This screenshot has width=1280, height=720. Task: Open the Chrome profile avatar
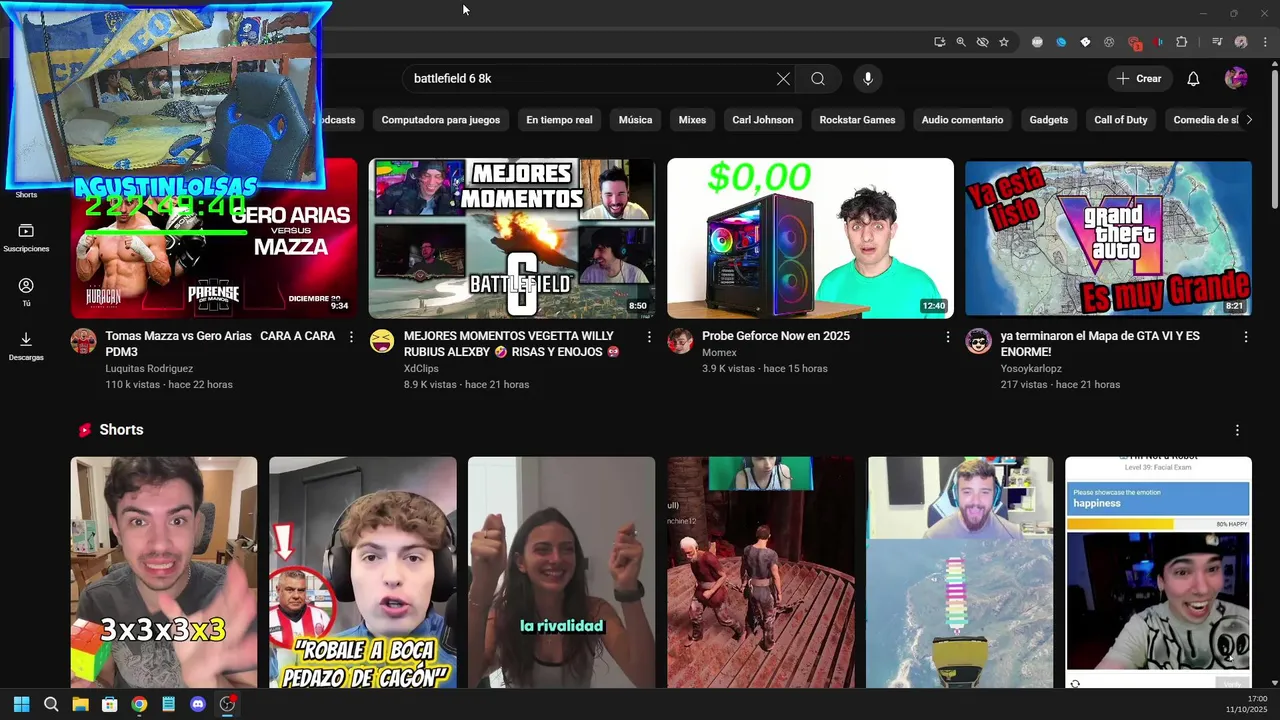tap(1241, 42)
